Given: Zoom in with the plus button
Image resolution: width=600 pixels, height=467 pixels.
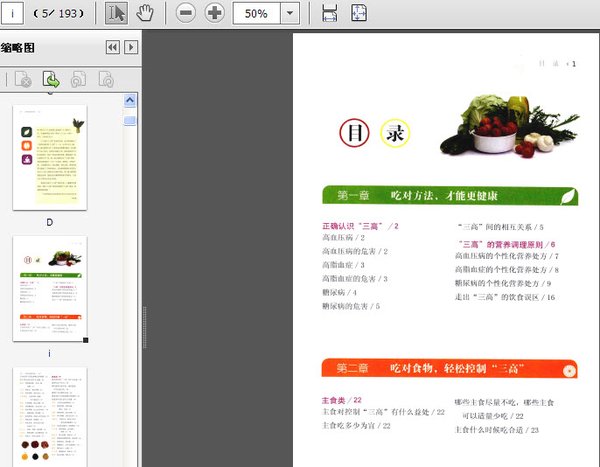Looking at the screenshot, I should [x=214, y=13].
